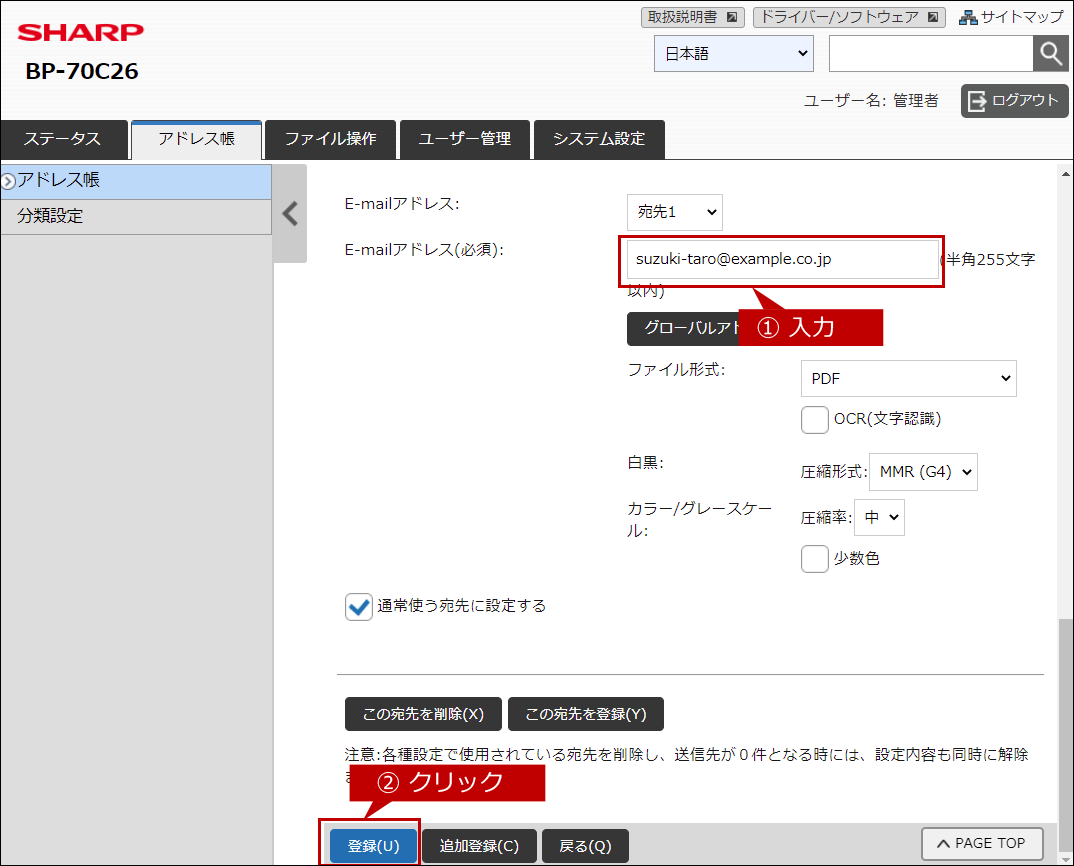The width and height of the screenshot is (1074, 866).
Task: Open the 日本語 language dropdown
Action: click(x=734, y=53)
